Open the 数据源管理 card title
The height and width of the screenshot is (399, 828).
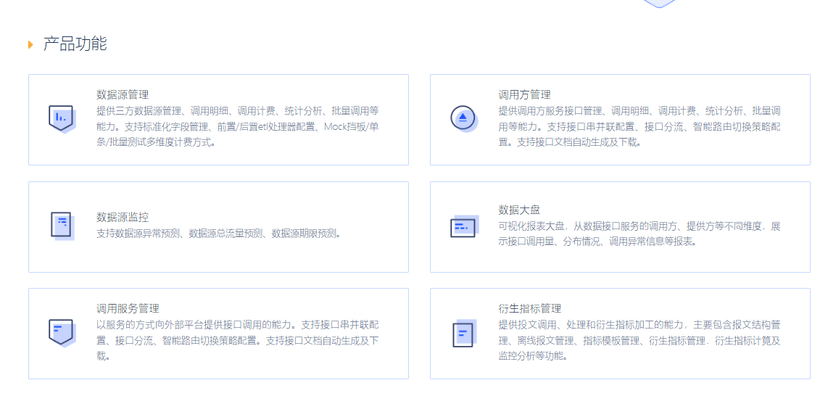[123, 95]
